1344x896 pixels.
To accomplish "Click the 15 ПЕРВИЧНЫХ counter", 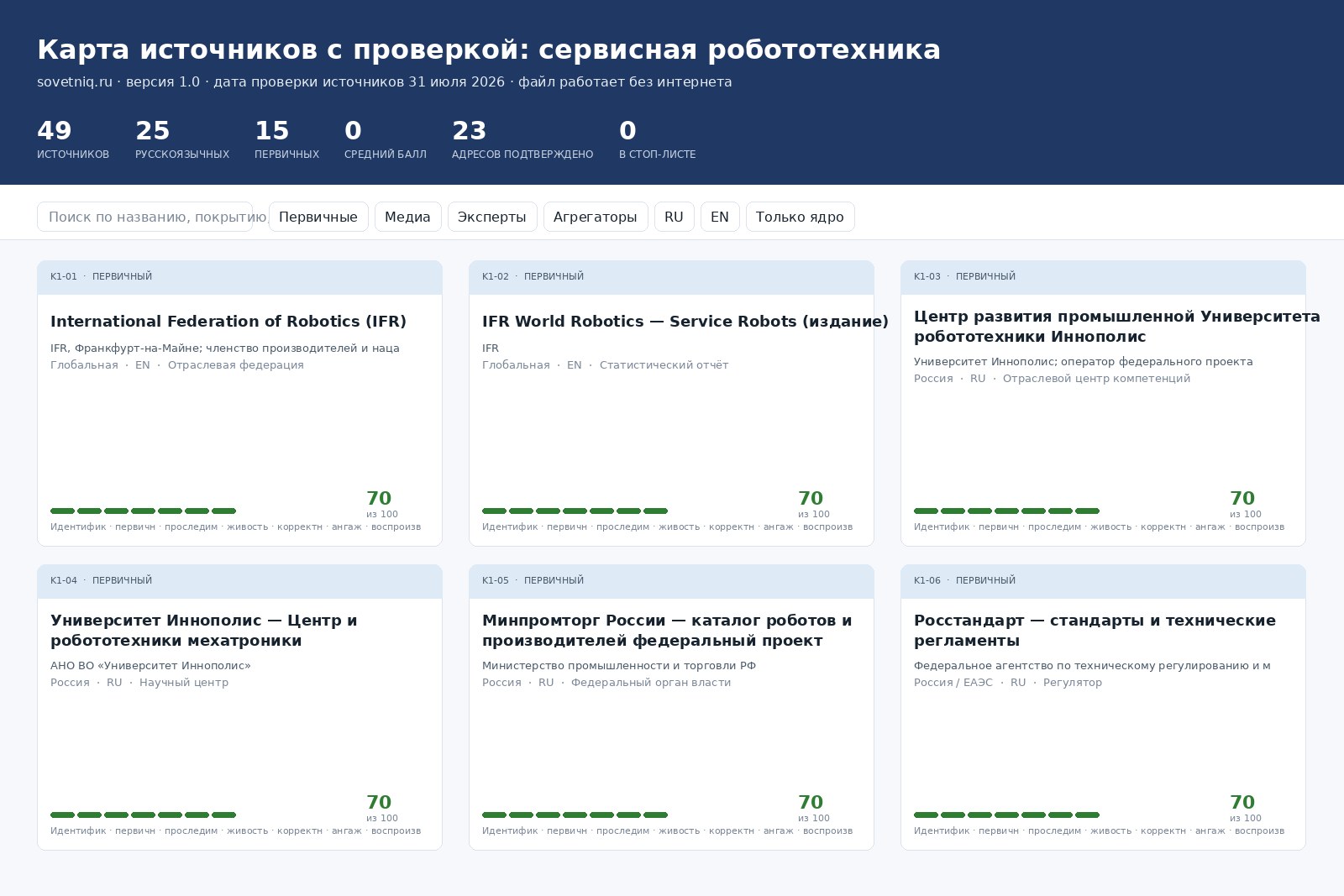I will tap(286, 139).
